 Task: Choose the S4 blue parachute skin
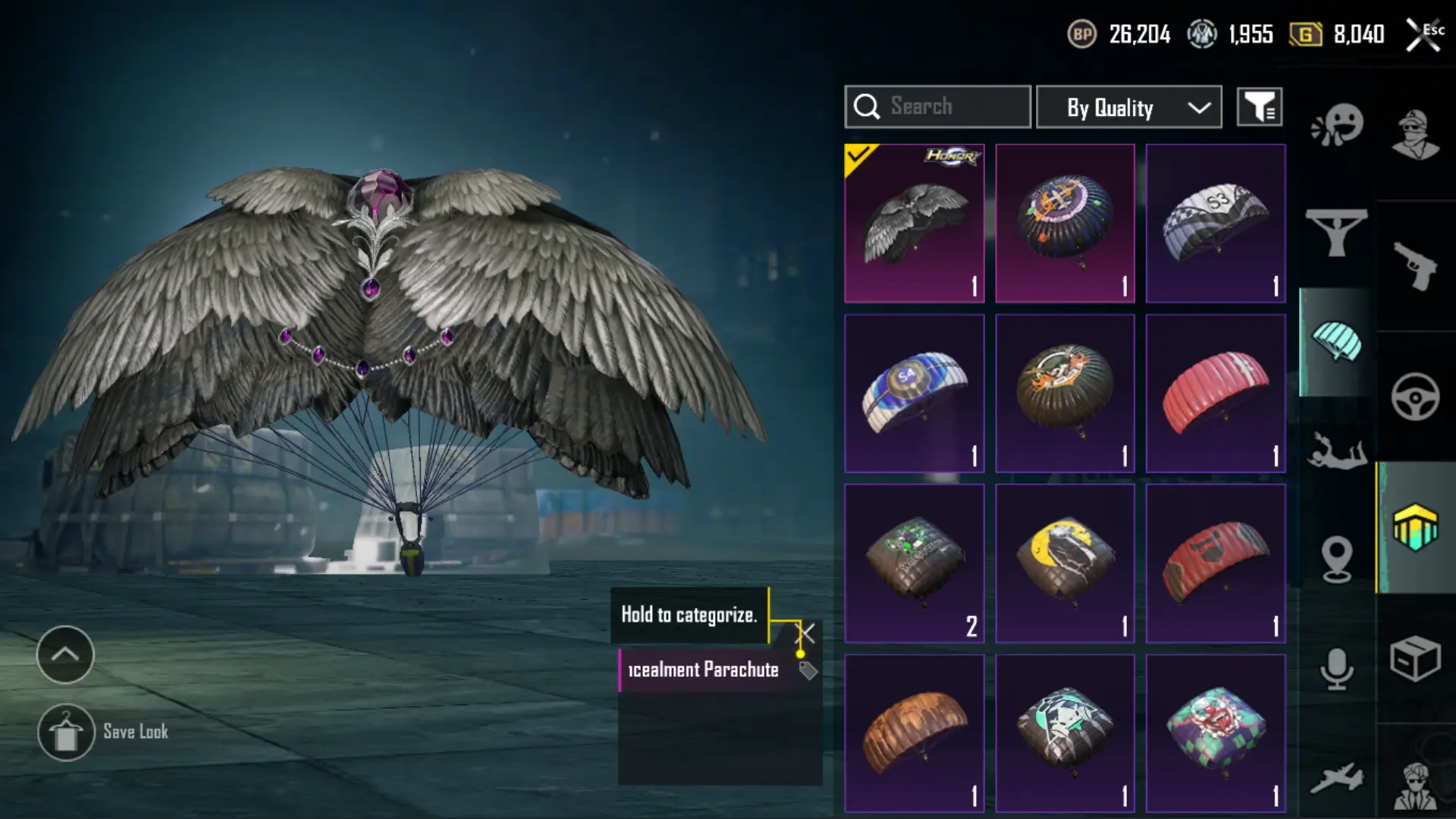coord(915,394)
